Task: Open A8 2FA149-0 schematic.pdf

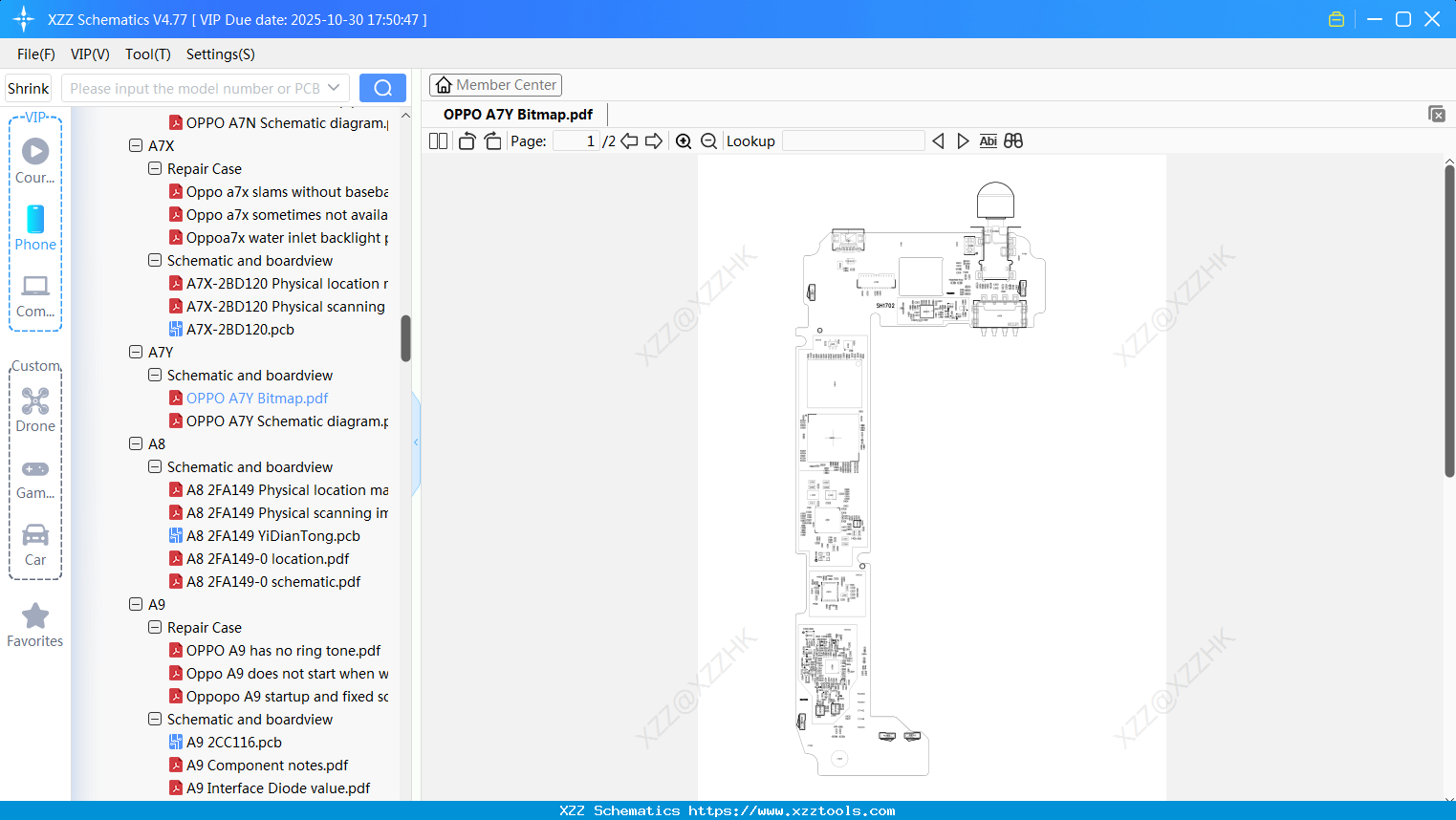Action: pos(273,582)
